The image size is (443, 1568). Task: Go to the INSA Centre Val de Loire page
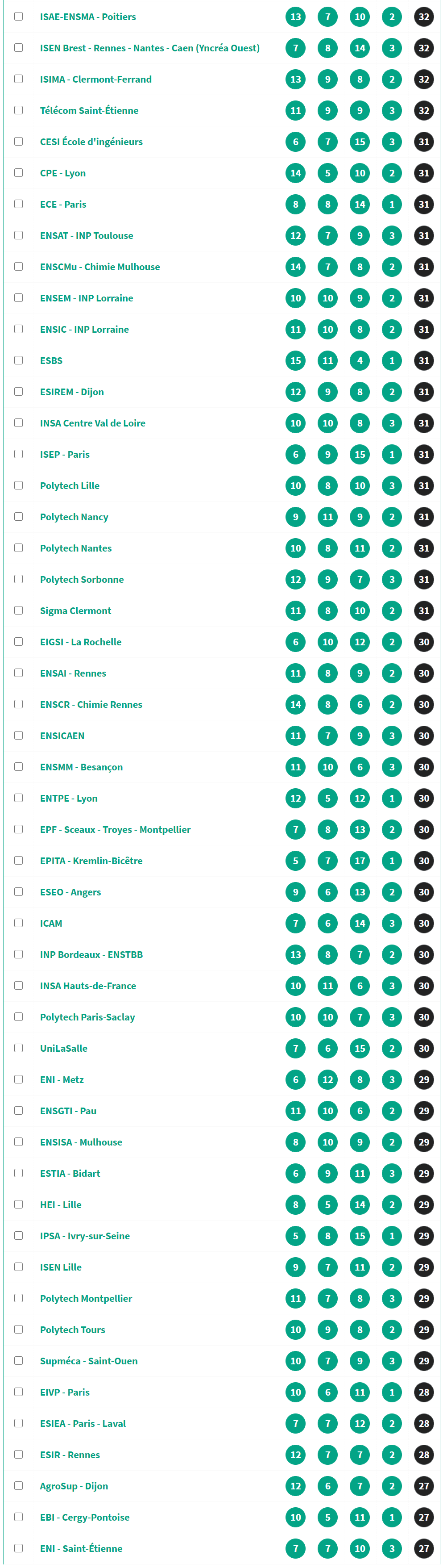coord(92,423)
